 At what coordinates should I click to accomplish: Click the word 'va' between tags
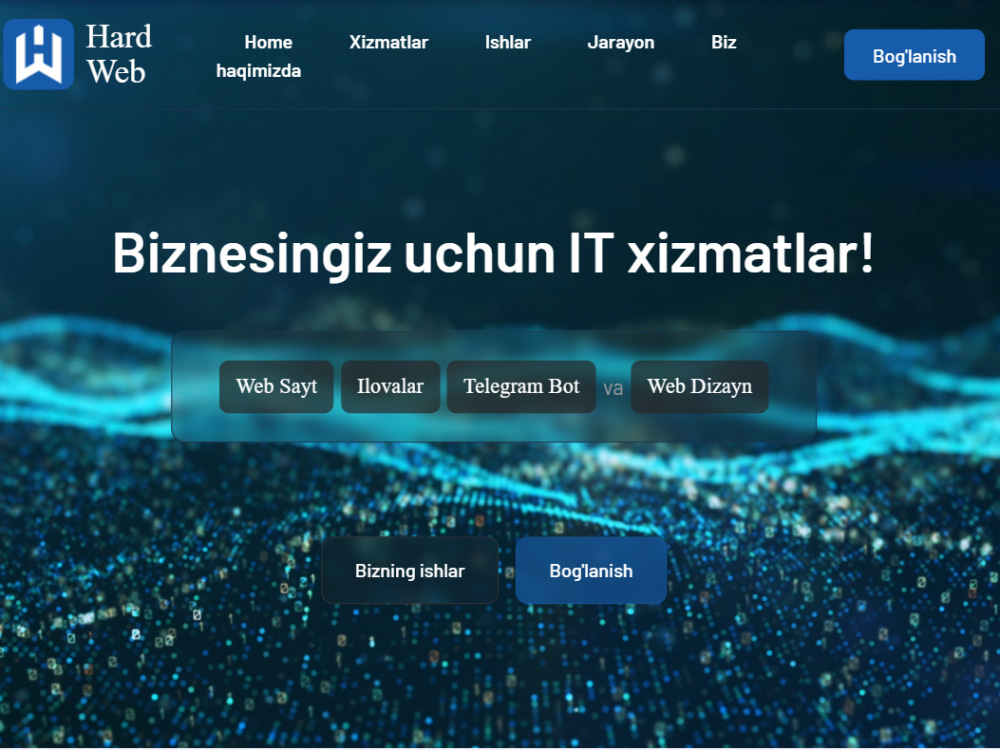pos(613,388)
